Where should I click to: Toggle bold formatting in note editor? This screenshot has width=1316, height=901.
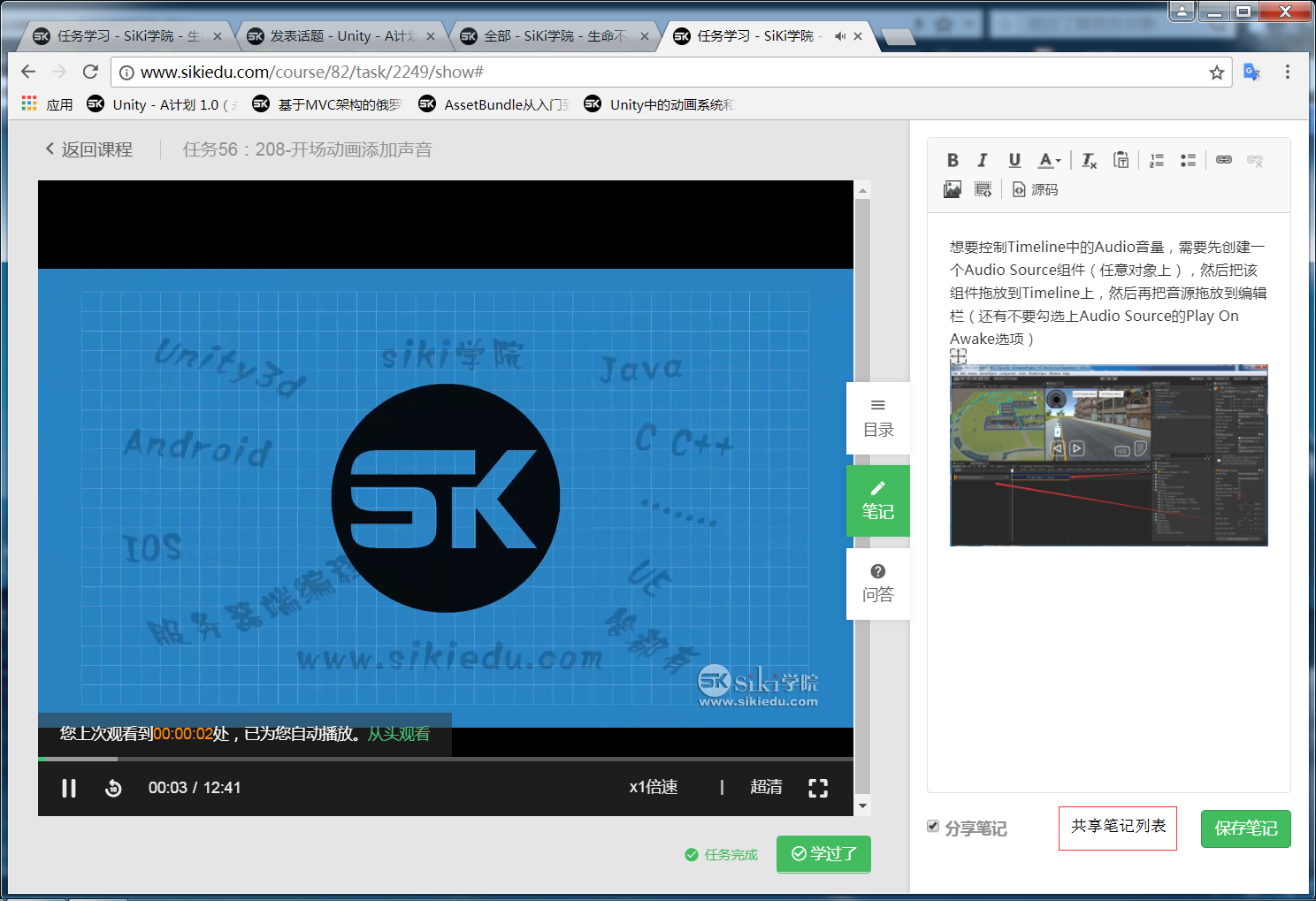tap(953, 160)
